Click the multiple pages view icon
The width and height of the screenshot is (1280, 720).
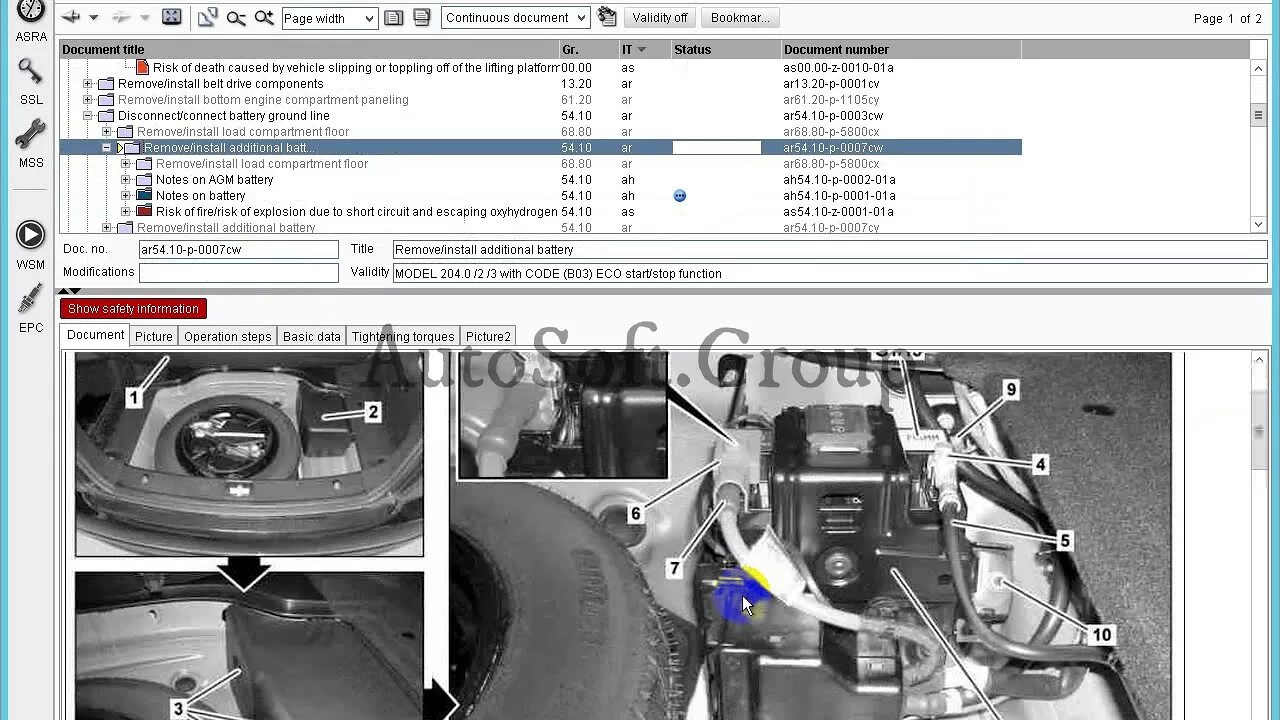pos(422,17)
